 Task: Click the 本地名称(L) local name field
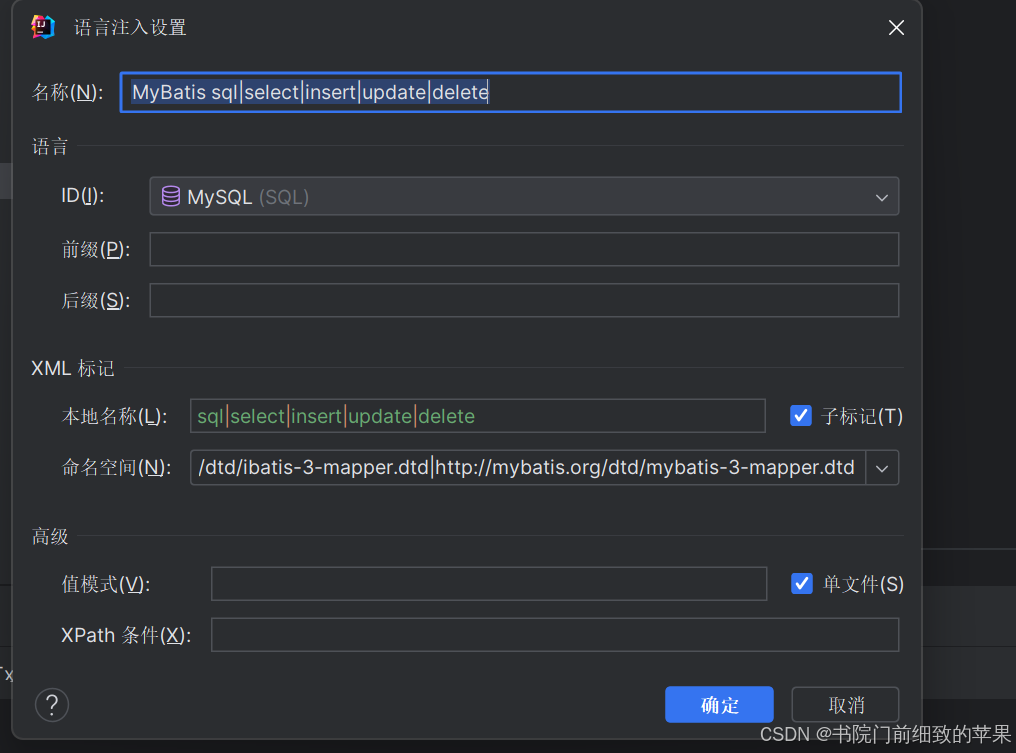[x=478, y=415]
